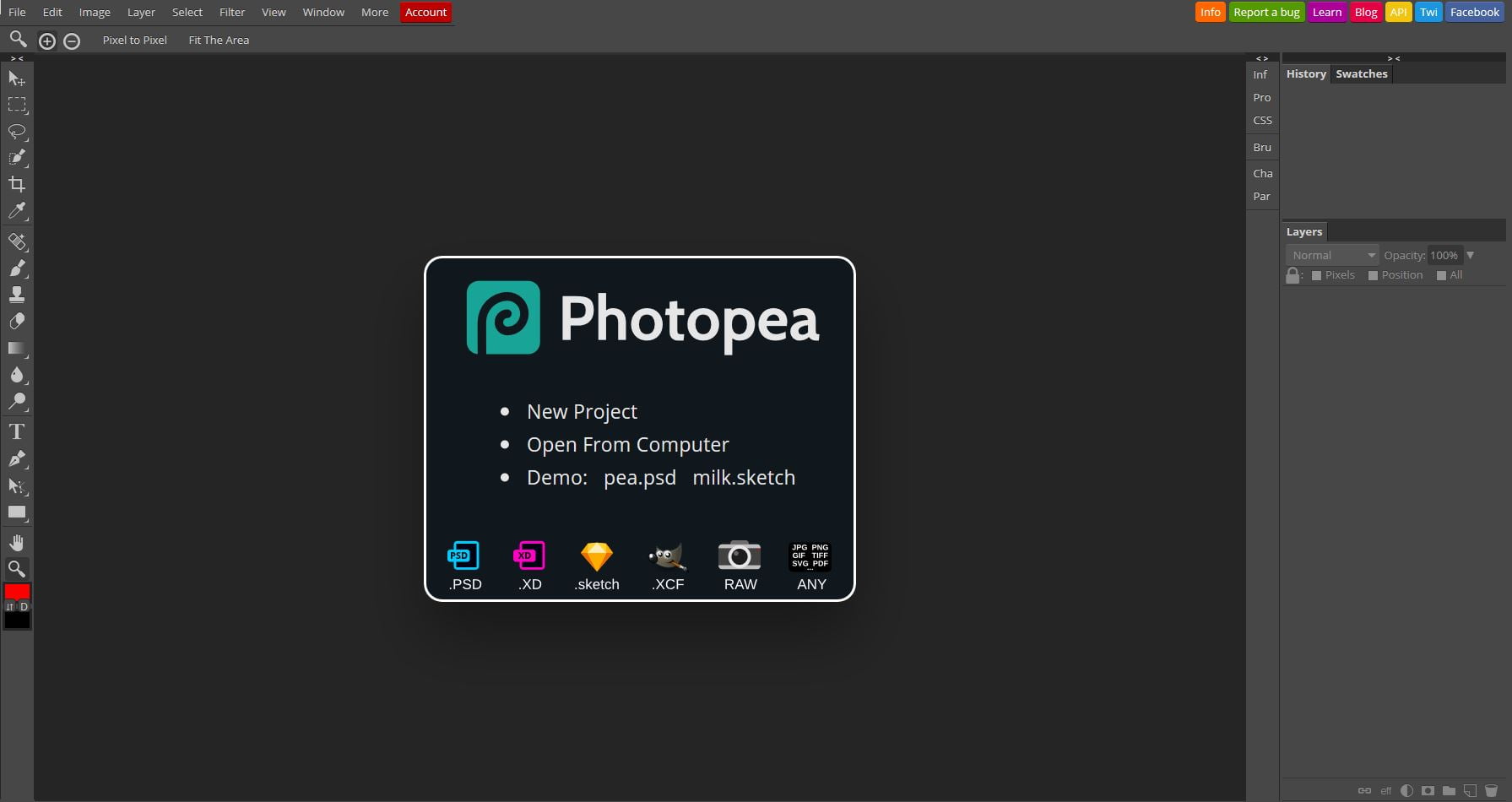Select the Rectangle shape tool
The height and width of the screenshot is (802, 1512).
[x=17, y=512]
